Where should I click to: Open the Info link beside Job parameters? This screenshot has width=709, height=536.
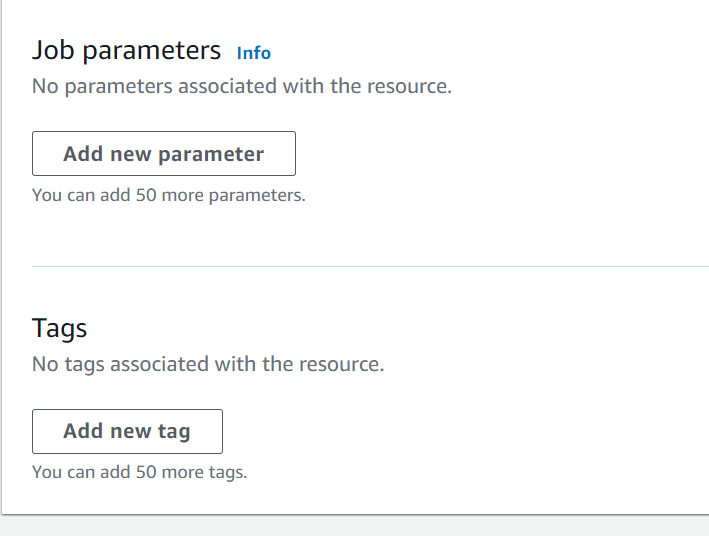(253, 53)
